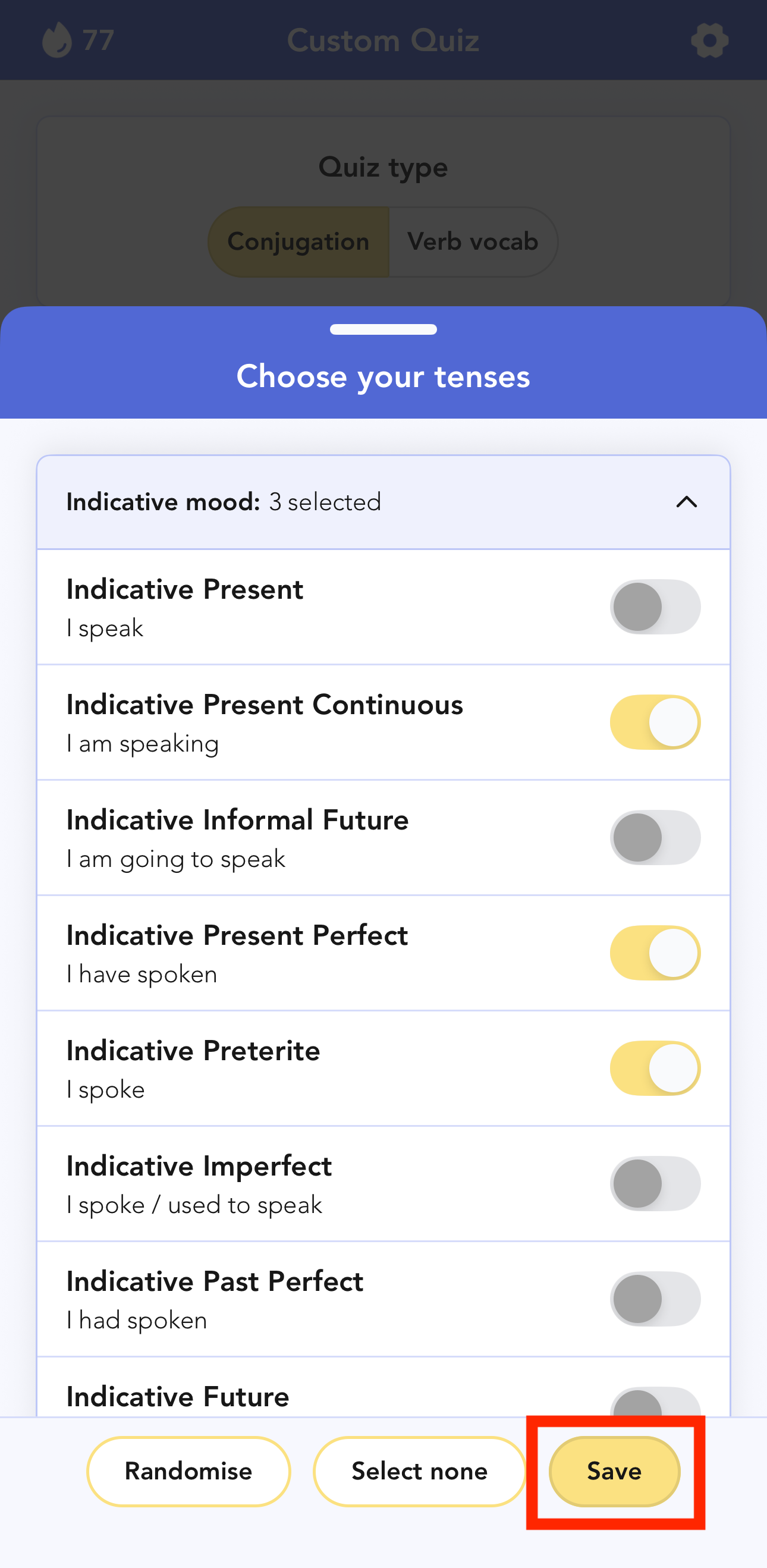Tap the Custom Quiz title
Viewport: 767px width, 1568px height.
(383, 41)
